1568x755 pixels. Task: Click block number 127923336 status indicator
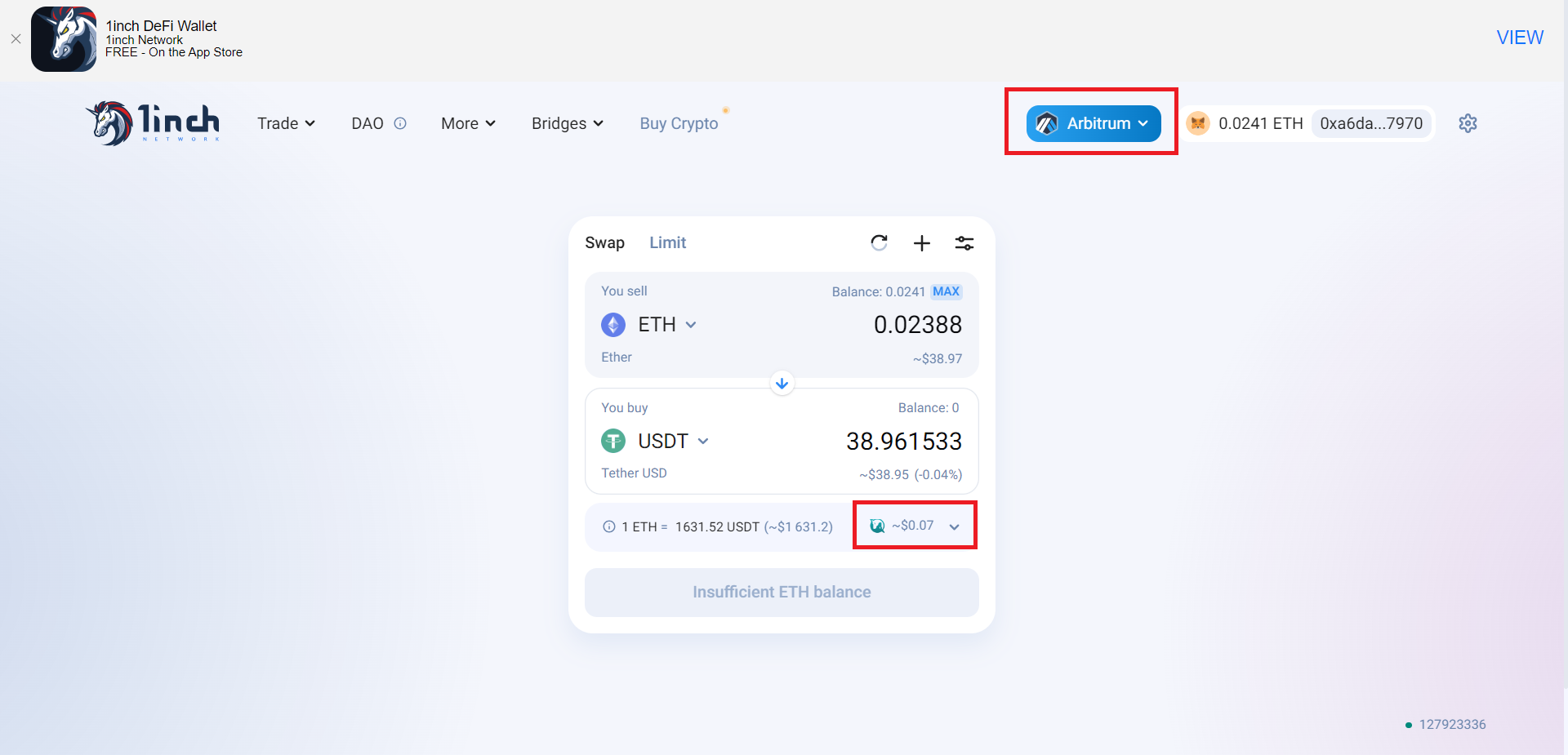tap(1445, 724)
